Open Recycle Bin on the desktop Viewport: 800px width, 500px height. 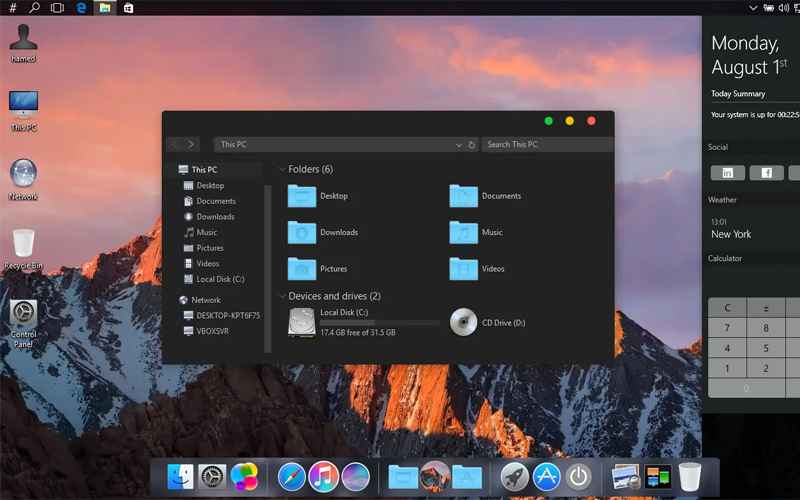(x=23, y=243)
